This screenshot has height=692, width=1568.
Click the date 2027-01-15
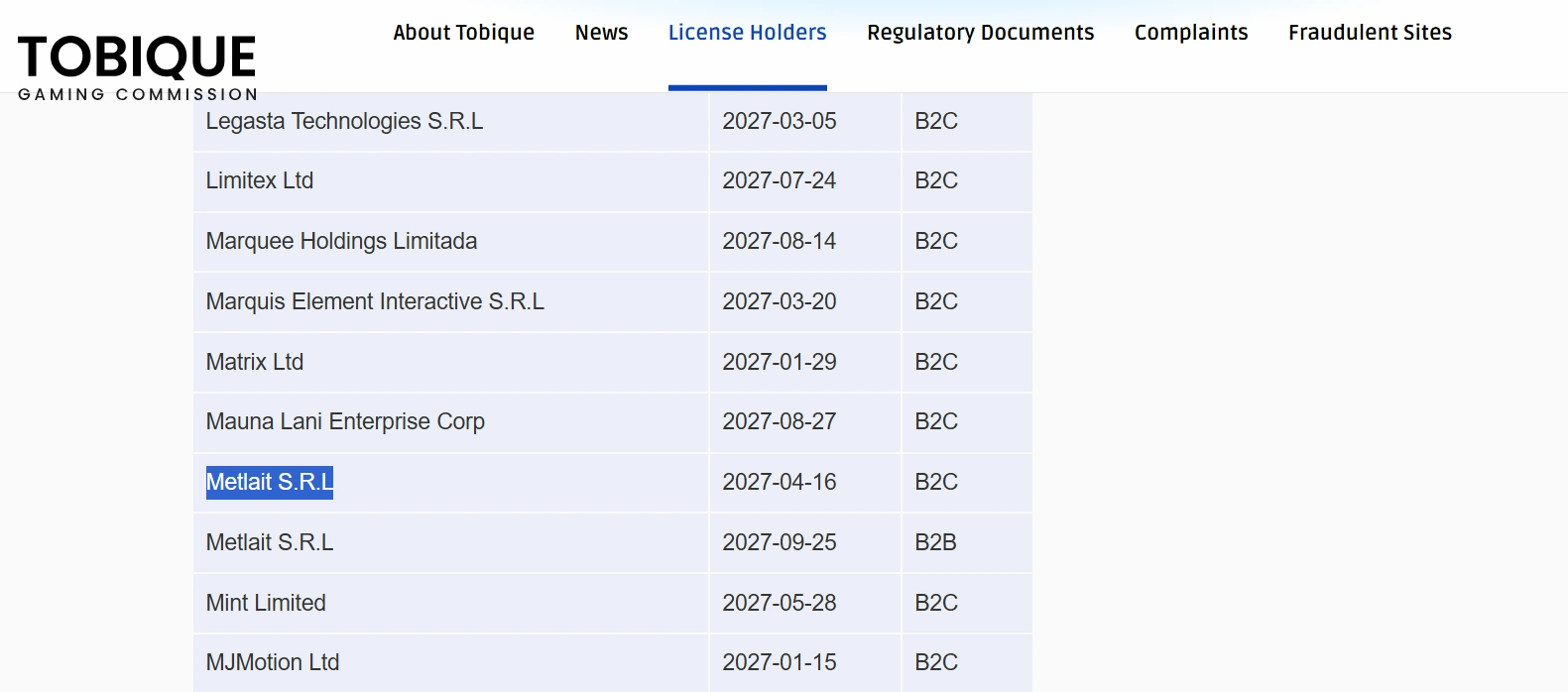pyautogui.click(x=780, y=662)
